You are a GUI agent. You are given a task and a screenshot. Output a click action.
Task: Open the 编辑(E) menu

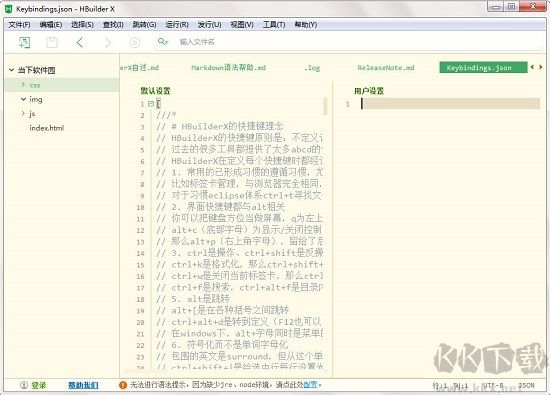click(51, 25)
